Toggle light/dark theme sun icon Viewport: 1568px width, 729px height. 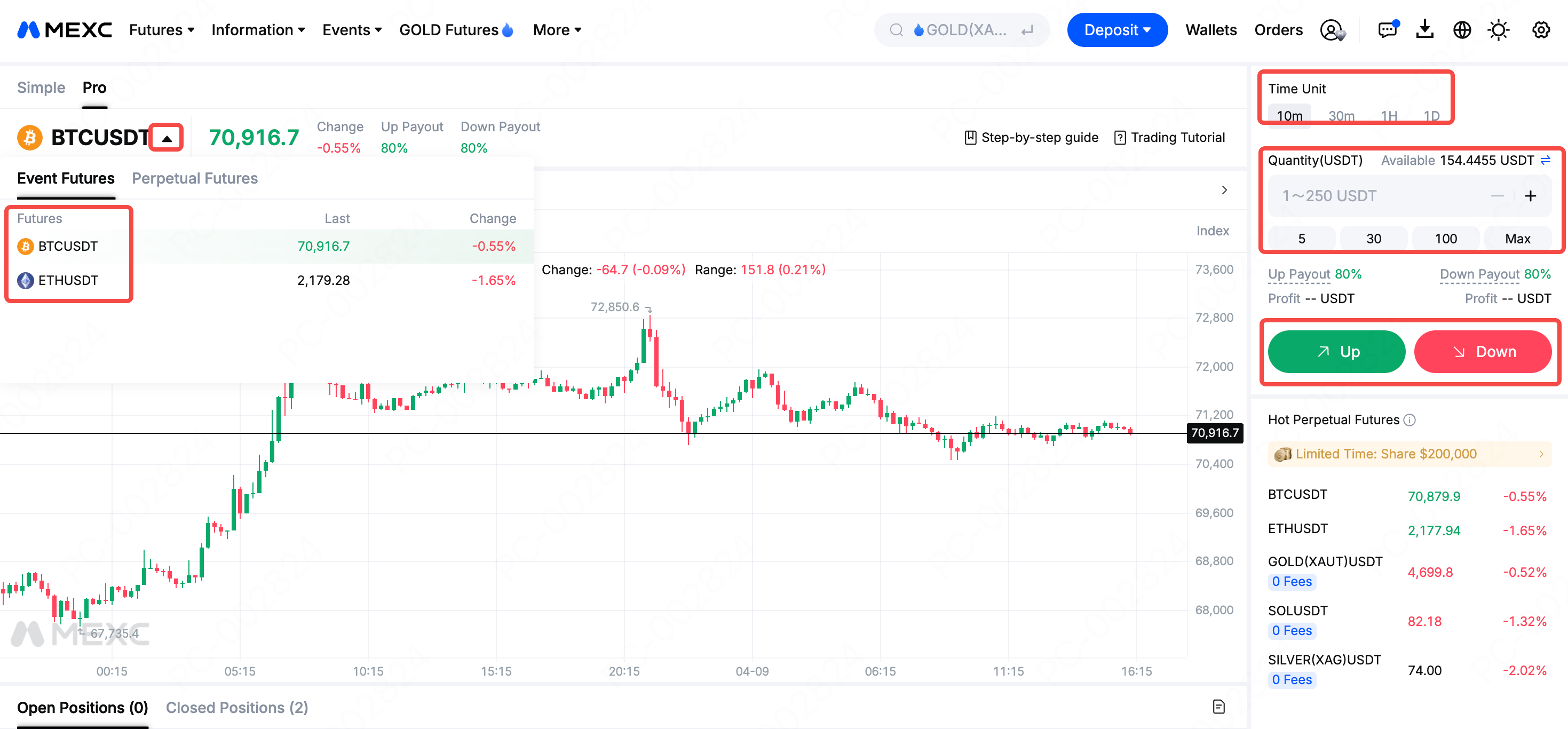click(x=1498, y=30)
